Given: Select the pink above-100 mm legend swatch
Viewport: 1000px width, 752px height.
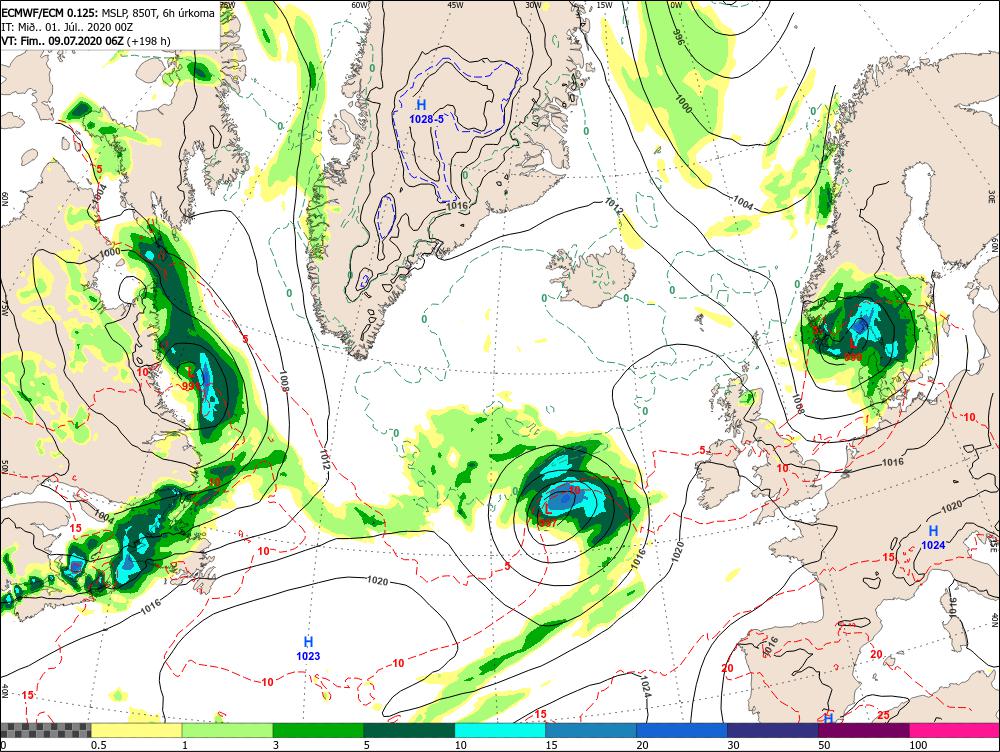Looking at the screenshot, I should click(x=954, y=730).
